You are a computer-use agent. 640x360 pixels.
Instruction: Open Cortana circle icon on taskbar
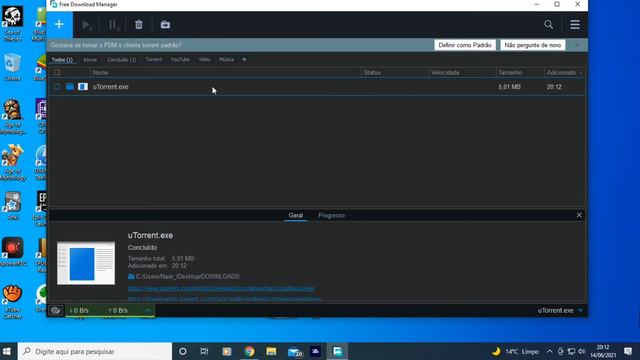(x=183, y=351)
